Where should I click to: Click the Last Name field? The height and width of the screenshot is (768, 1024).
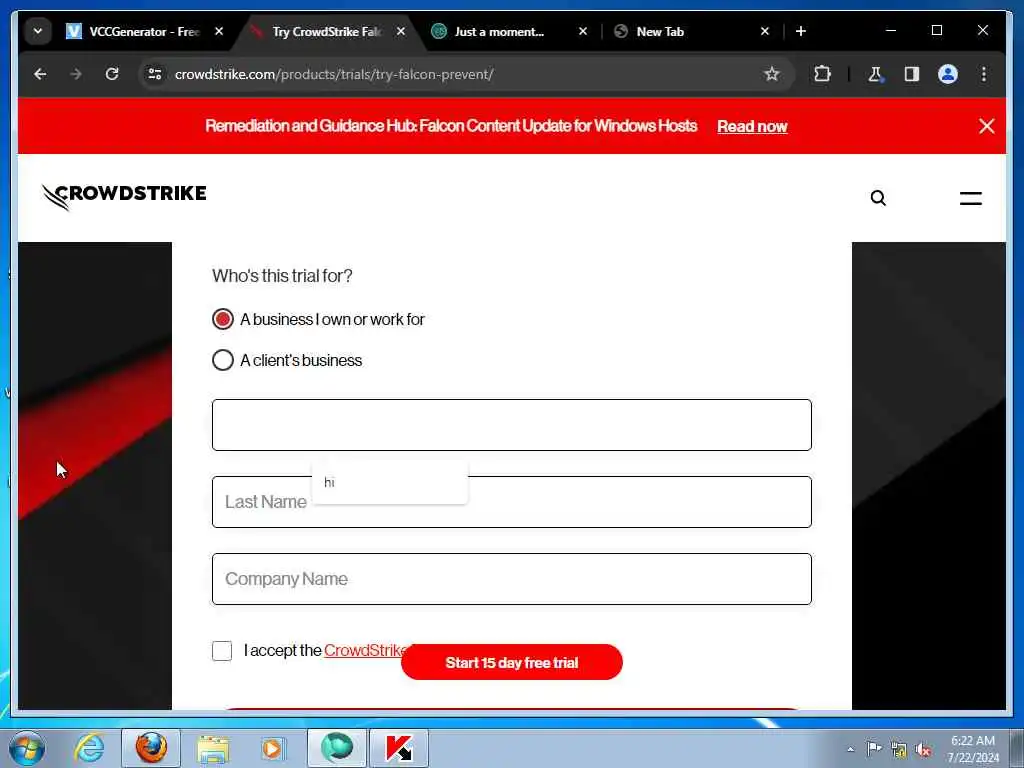pos(511,502)
